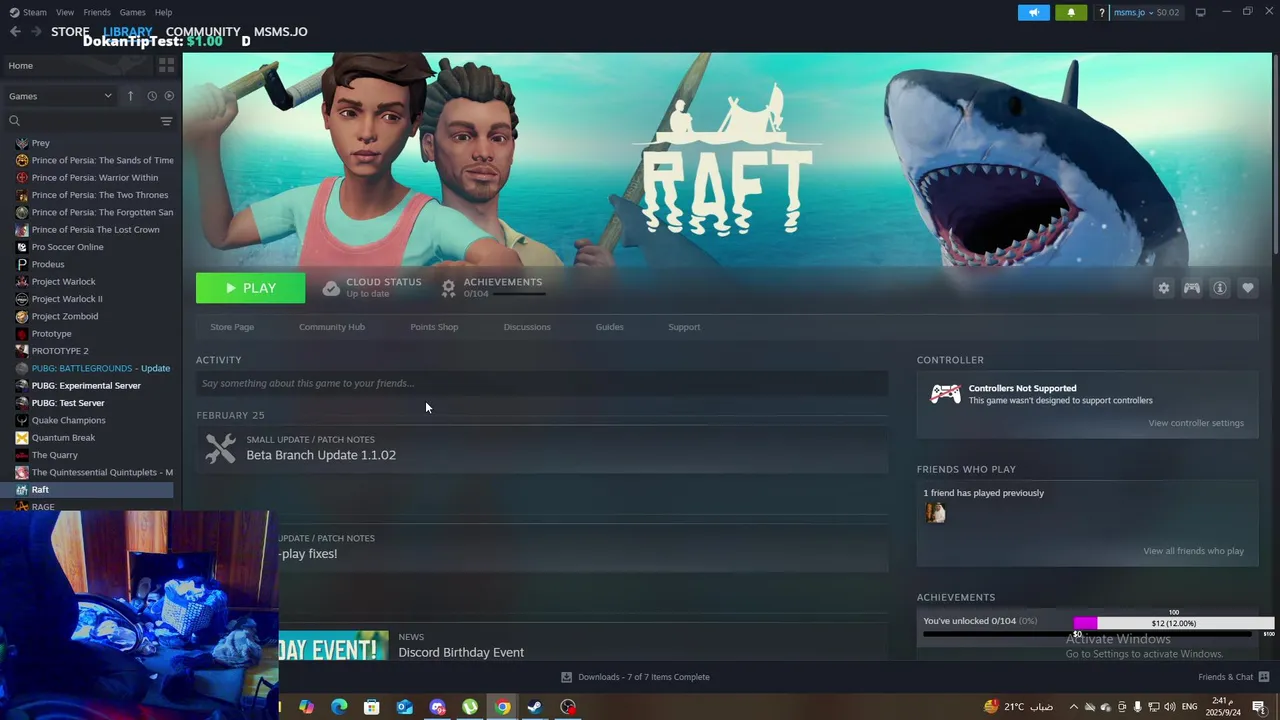Click the friend's avatar under Friends Who Play
This screenshot has width=1280, height=720.
935,513
